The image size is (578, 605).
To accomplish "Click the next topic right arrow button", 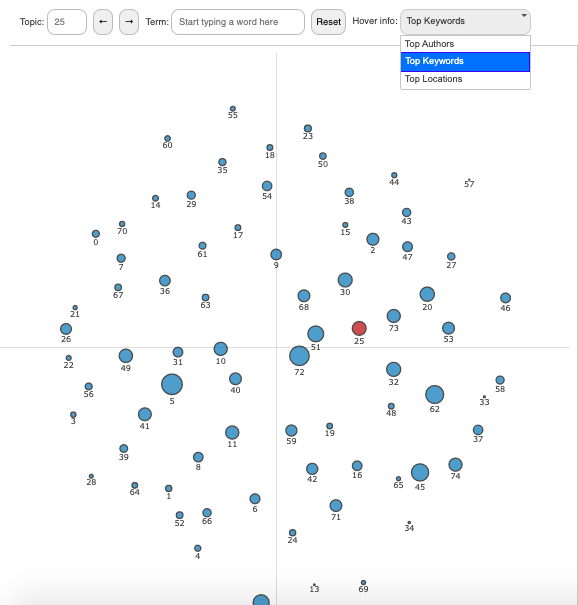I will tap(129, 22).
